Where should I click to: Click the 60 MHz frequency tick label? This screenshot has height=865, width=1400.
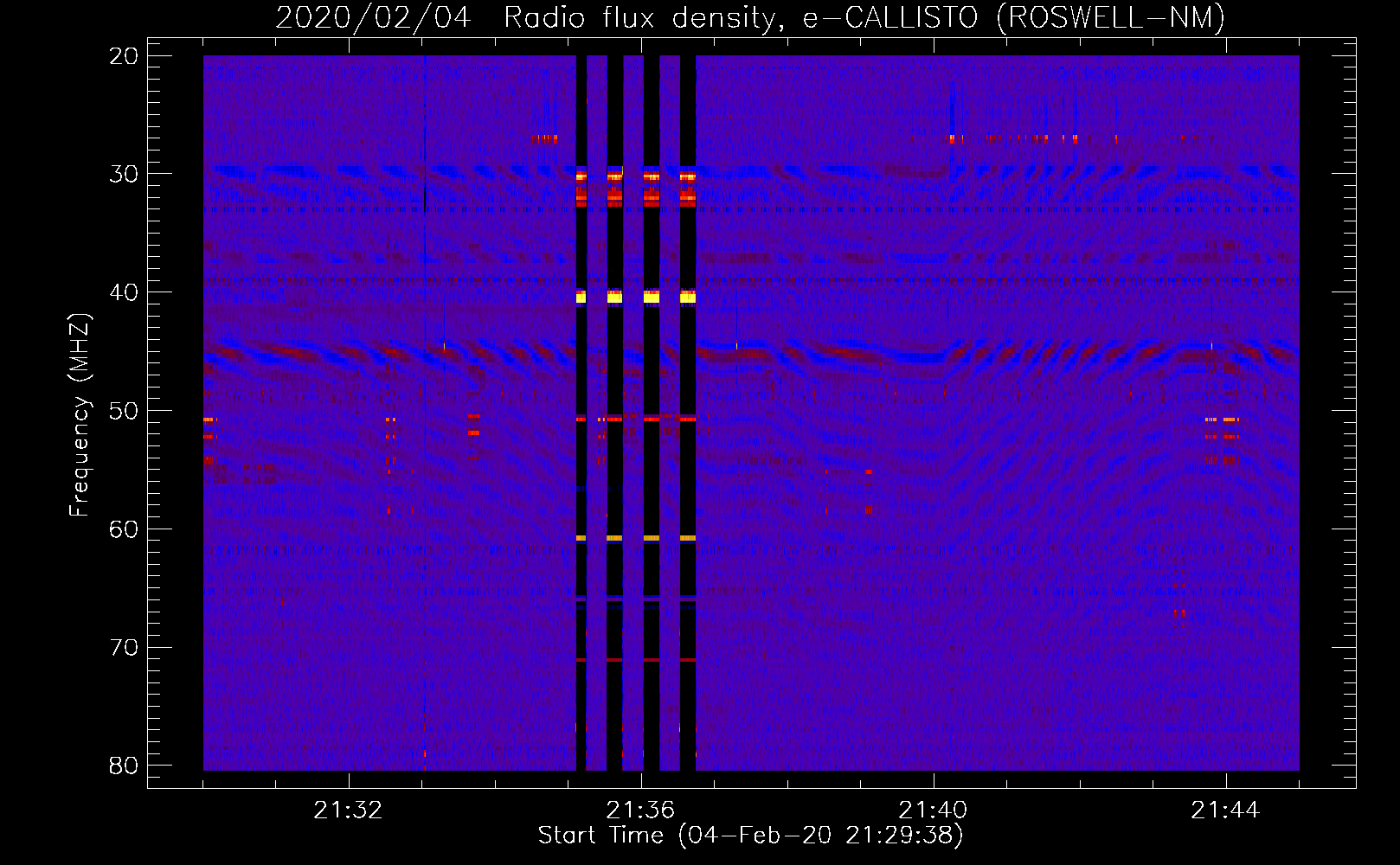(124, 529)
